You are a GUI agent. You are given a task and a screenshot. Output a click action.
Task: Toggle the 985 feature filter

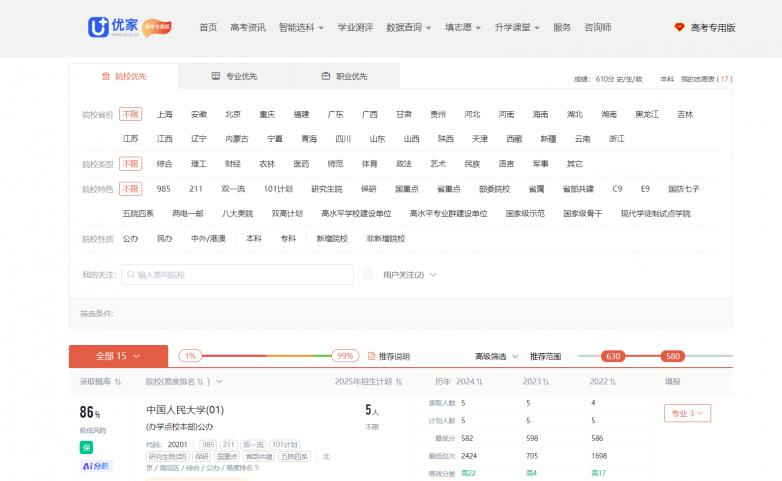[164, 189]
